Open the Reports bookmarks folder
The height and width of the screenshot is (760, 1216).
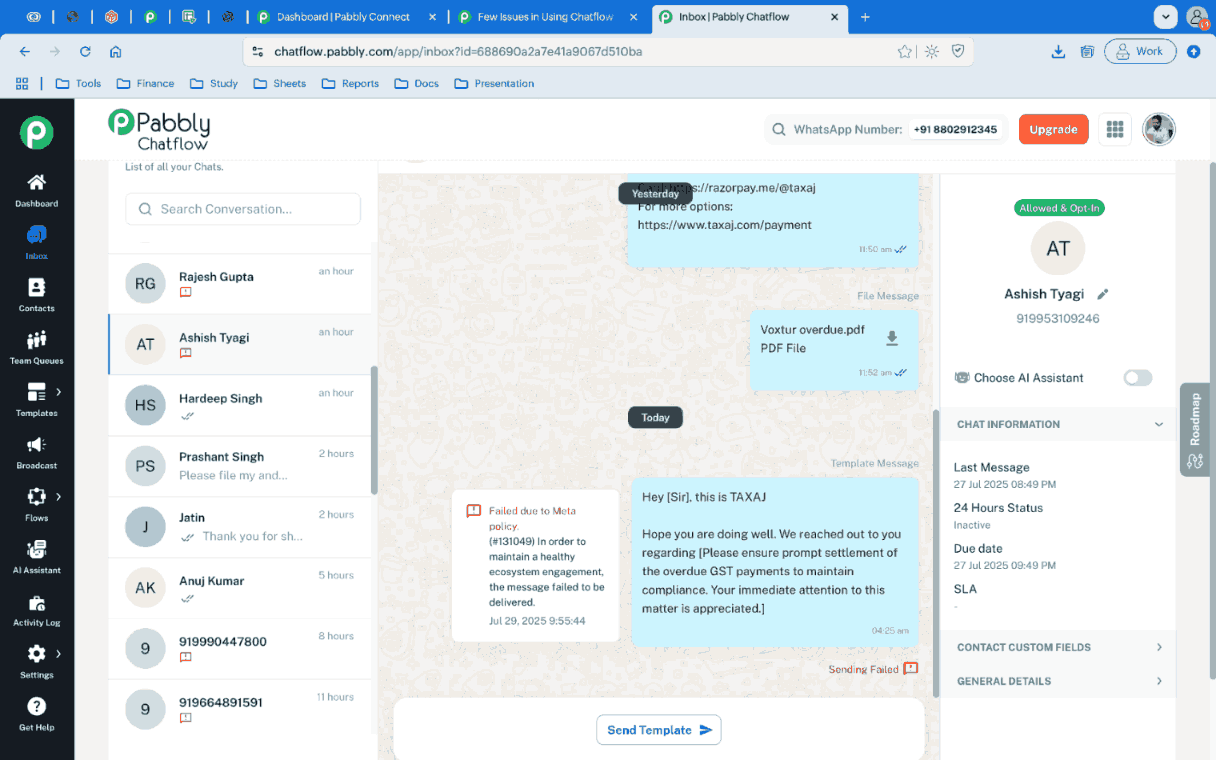tap(350, 83)
